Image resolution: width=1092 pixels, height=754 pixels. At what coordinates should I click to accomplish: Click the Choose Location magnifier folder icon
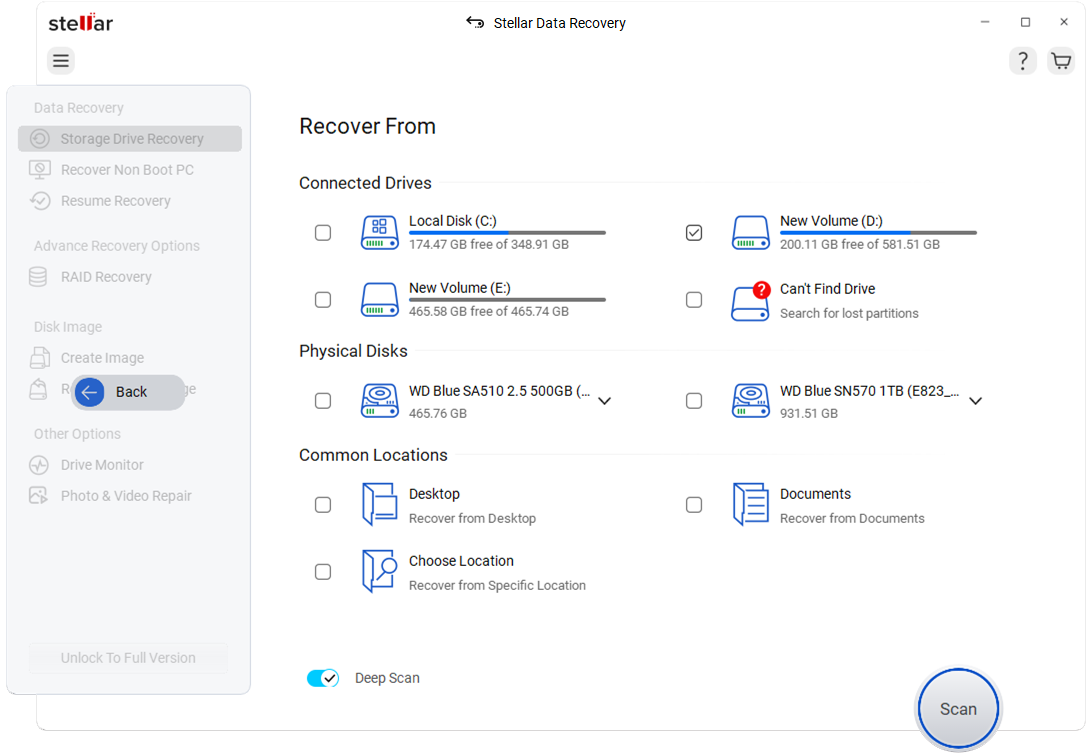380,571
